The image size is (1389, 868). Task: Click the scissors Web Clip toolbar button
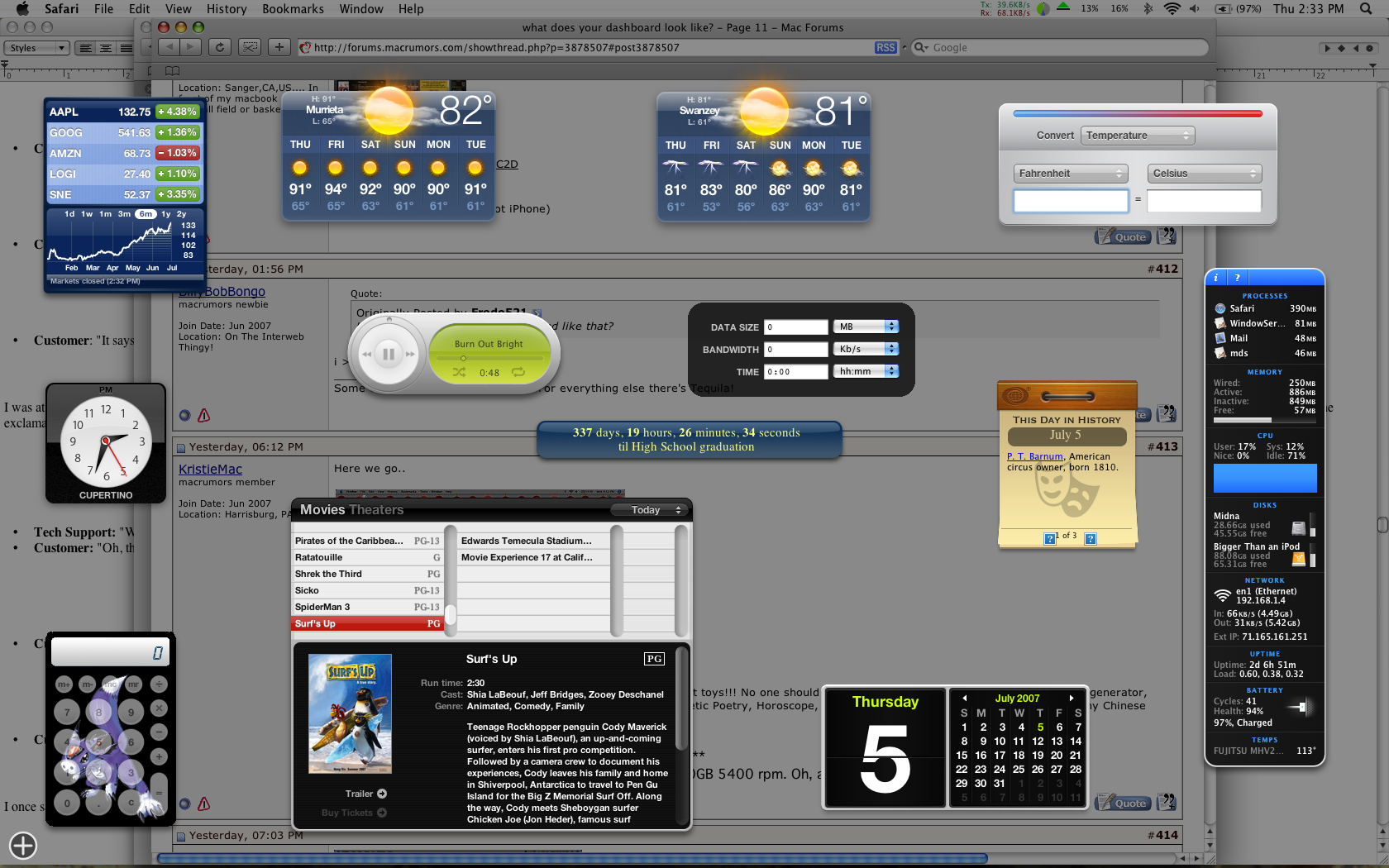(x=249, y=47)
